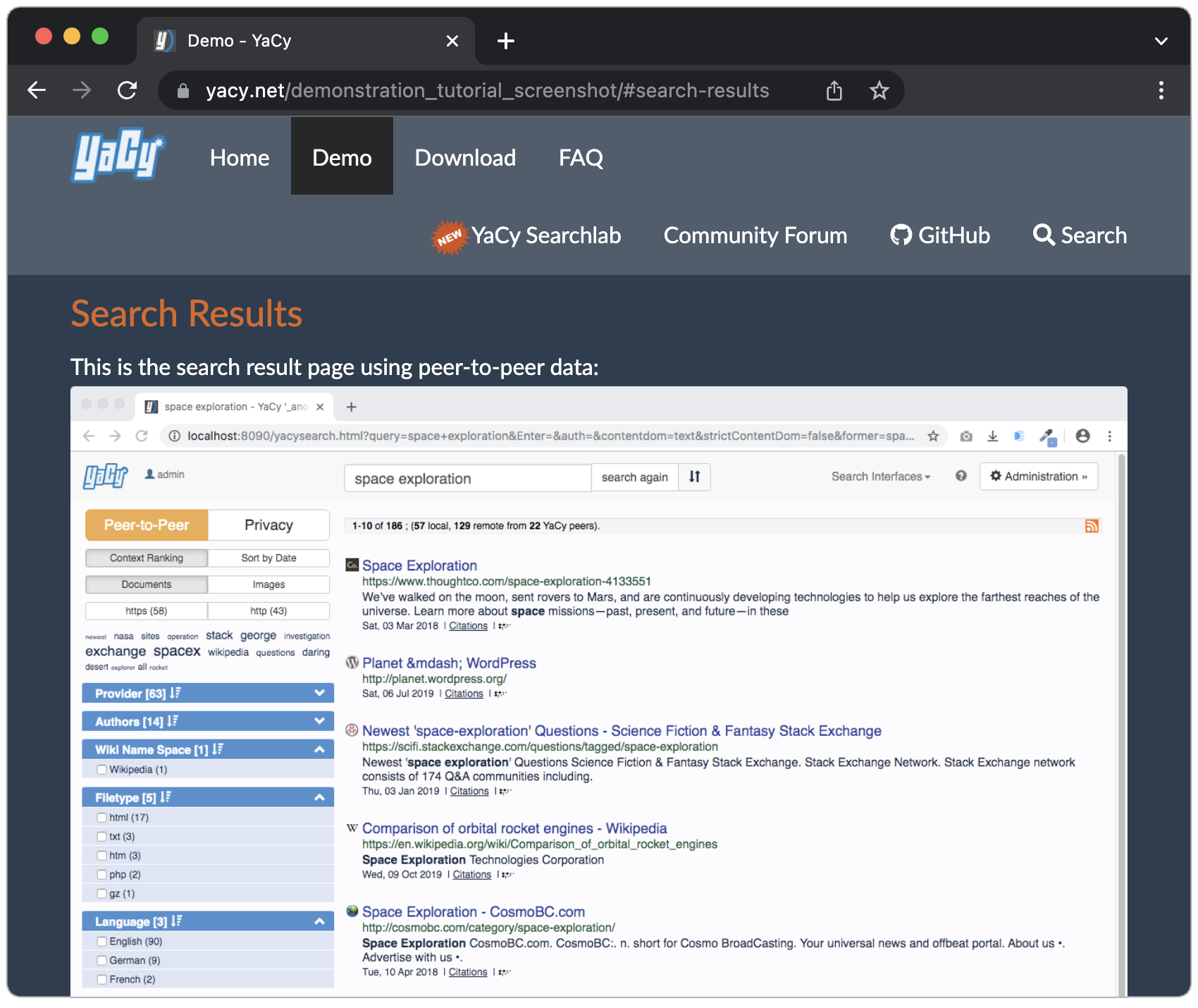Expand the Authors [14] facet chevron
The height and width of the screenshot is (1008, 1198).
319,720
